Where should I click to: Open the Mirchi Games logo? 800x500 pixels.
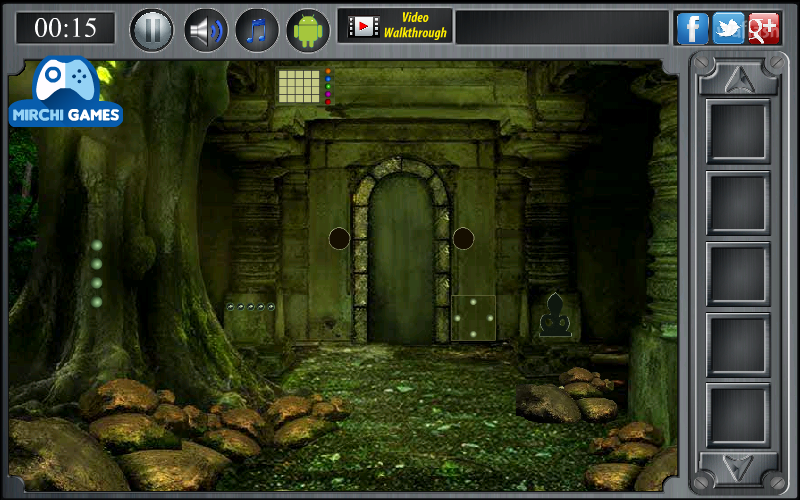point(66,92)
